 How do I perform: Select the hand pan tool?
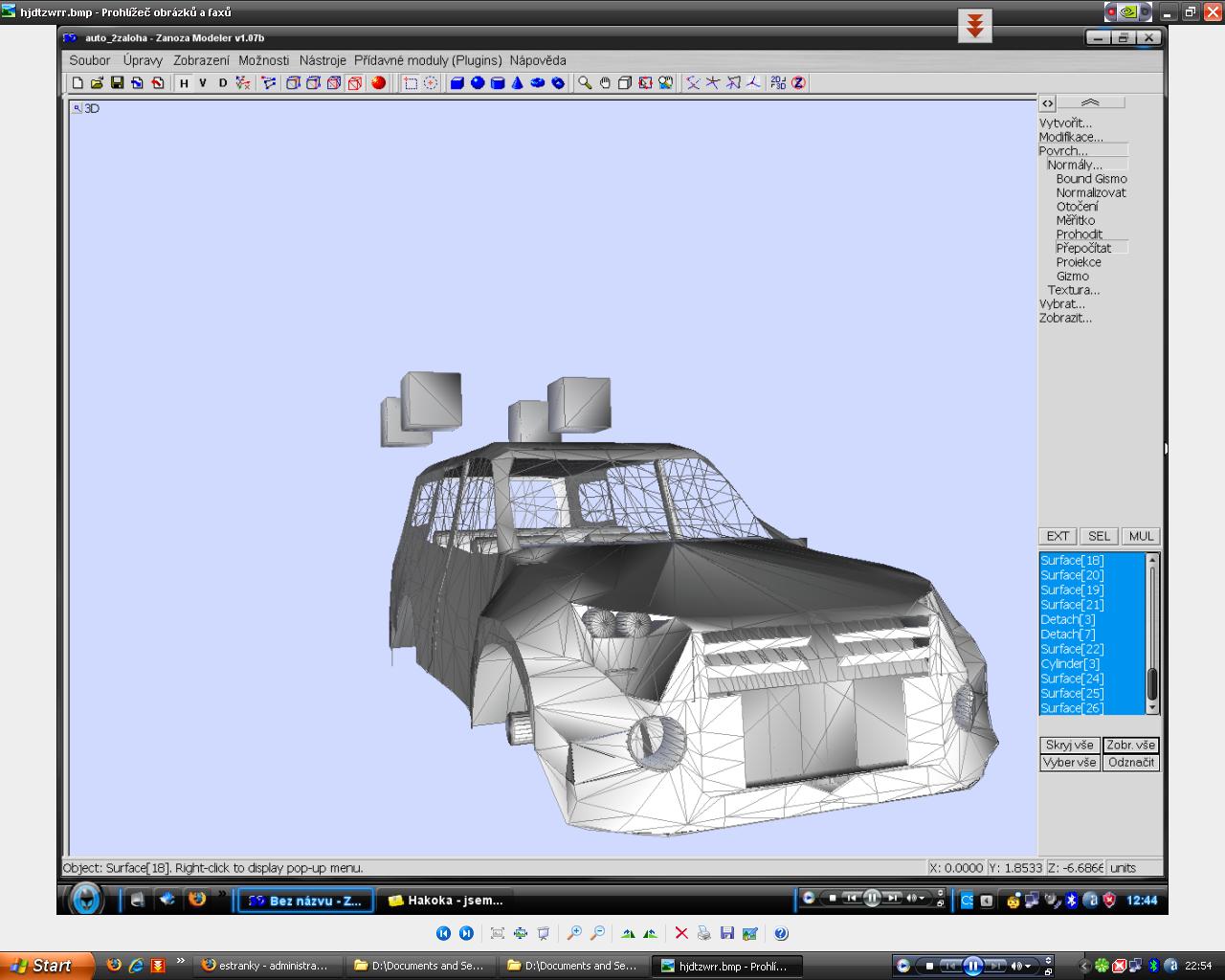pos(605,83)
